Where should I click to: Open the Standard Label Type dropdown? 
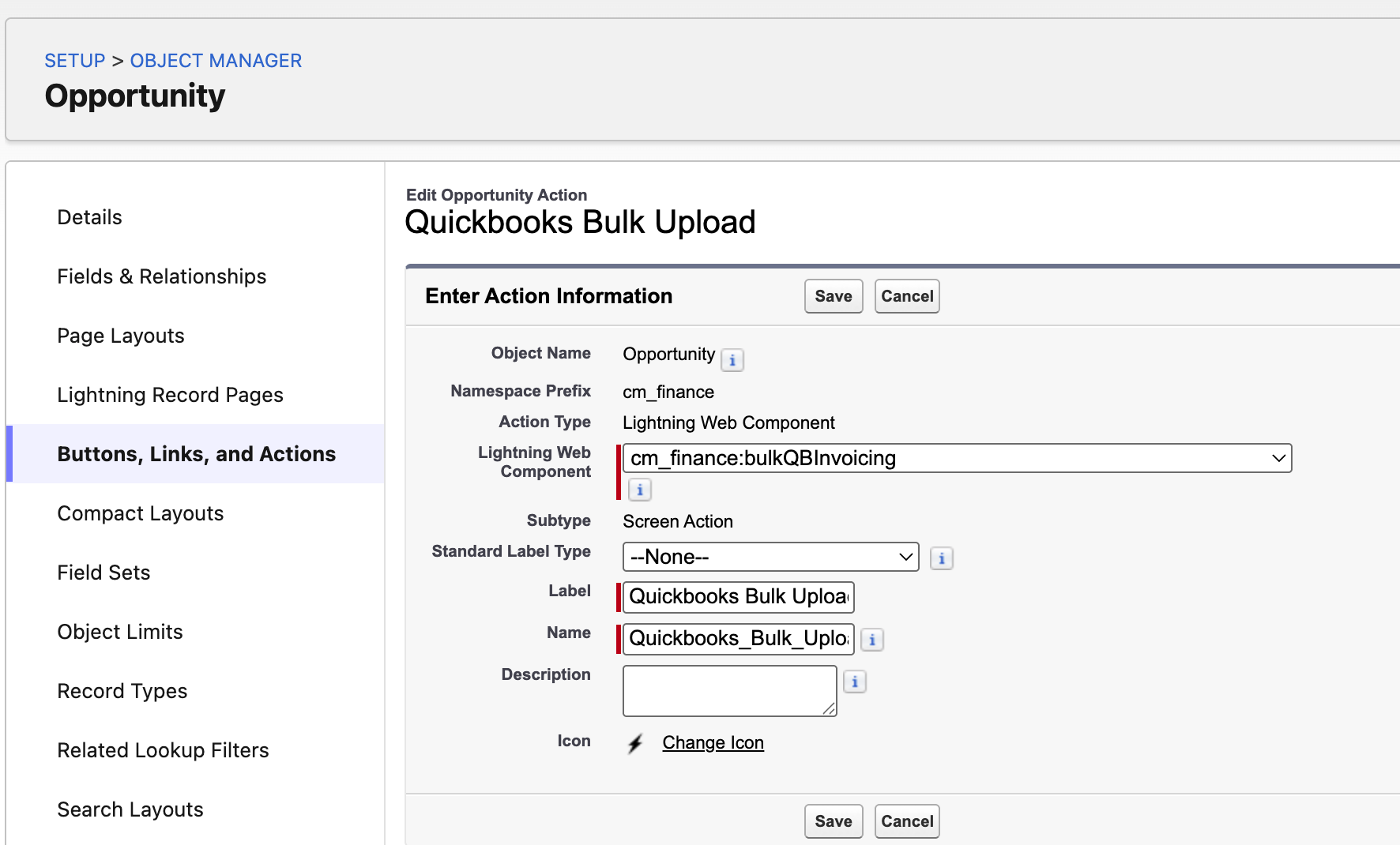pyautogui.click(x=770, y=557)
